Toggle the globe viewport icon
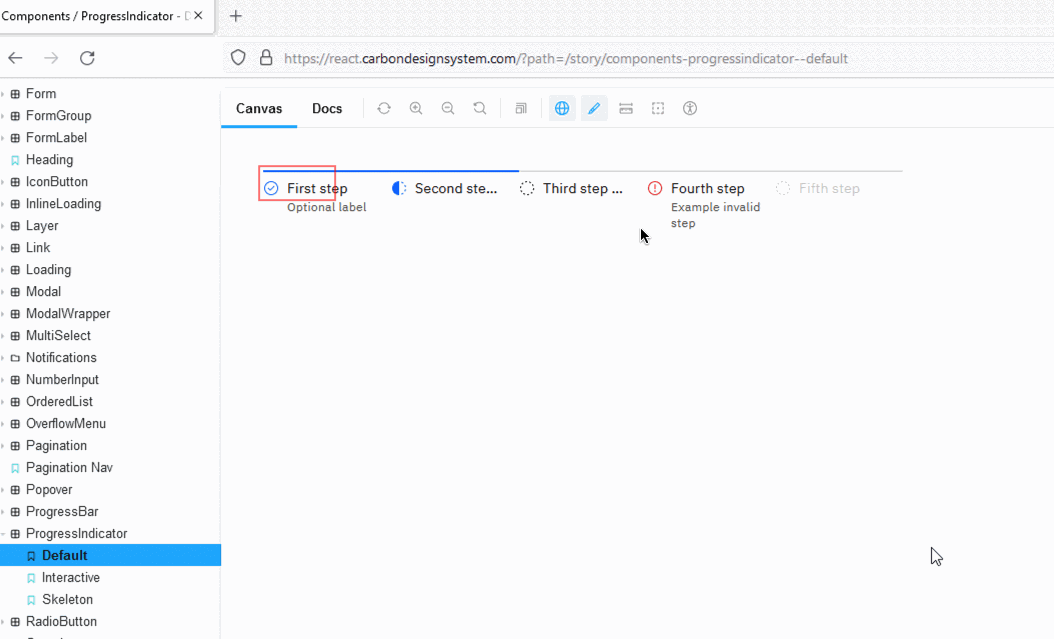The height and width of the screenshot is (639, 1054). (561, 108)
